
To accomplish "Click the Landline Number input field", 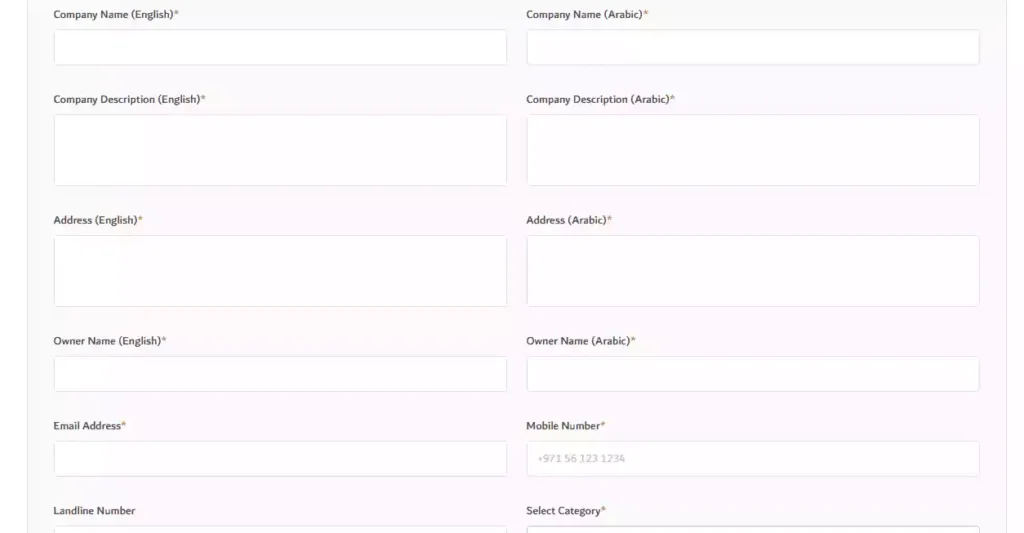I will pyautogui.click(x=280, y=529).
